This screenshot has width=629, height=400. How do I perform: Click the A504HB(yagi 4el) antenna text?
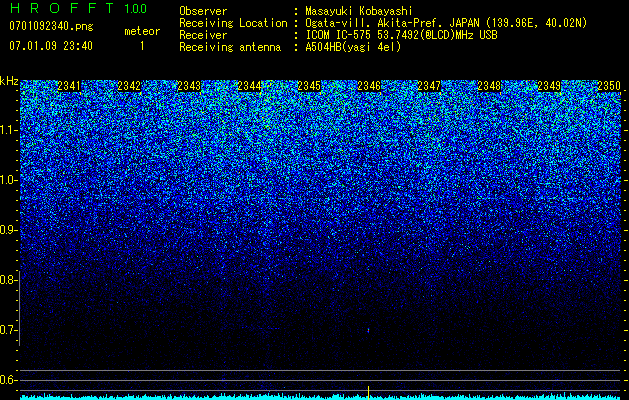click(x=353, y=47)
